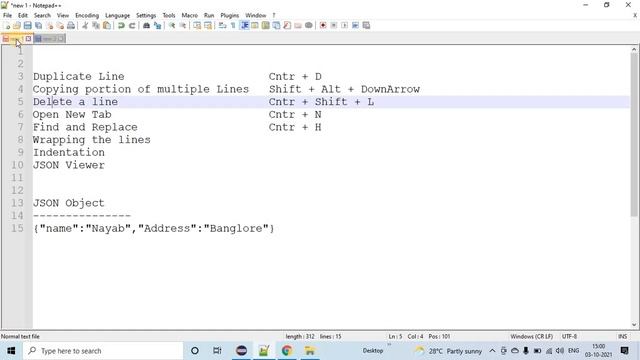The height and width of the screenshot is (360, 640).
Task: Click the volume speaker tray icon
Action: pyautogui.click(x=560, y=351)
